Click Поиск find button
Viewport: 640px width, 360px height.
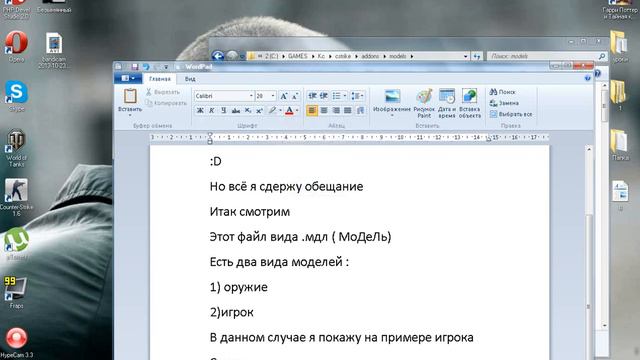(503, 92)
